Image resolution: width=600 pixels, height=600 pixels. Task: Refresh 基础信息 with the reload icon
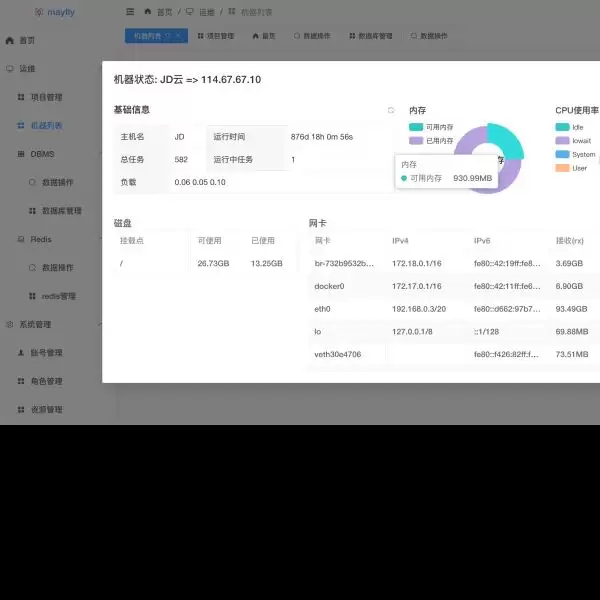(x=391, y=110)
